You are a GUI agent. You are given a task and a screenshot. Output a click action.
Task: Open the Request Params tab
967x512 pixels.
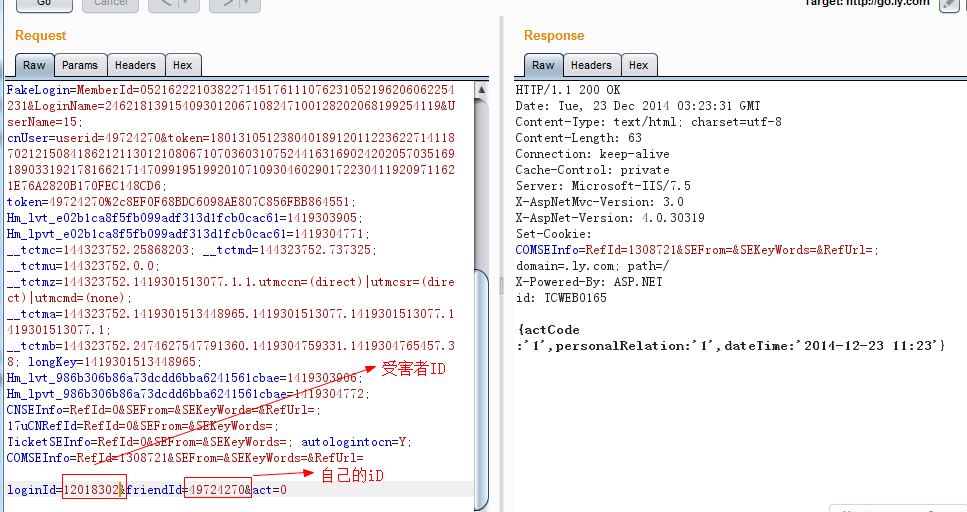tap(80, 65)
